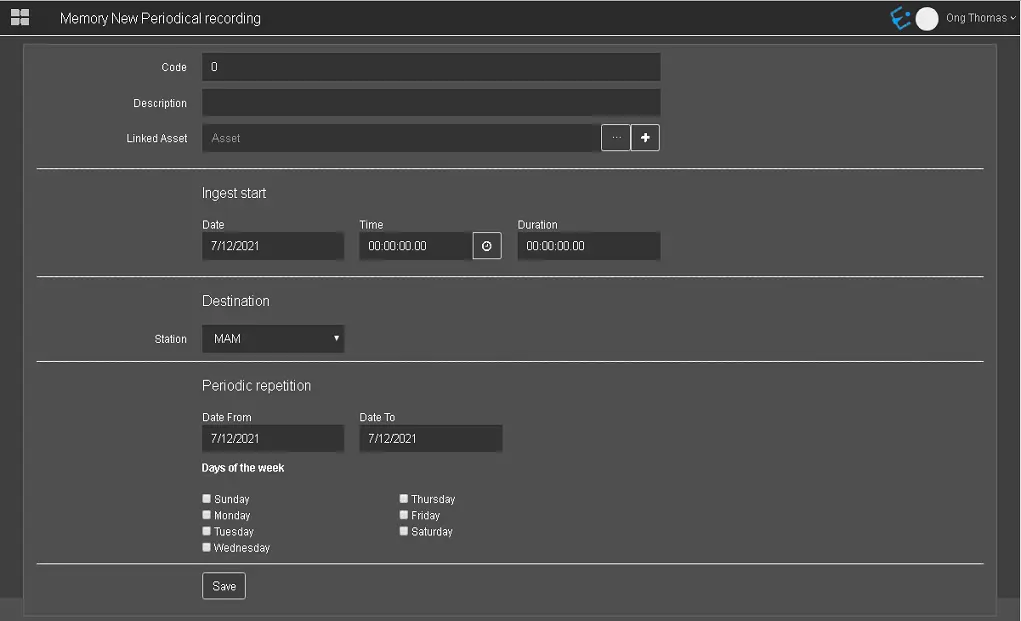Click the Code input field

[431, 67]
